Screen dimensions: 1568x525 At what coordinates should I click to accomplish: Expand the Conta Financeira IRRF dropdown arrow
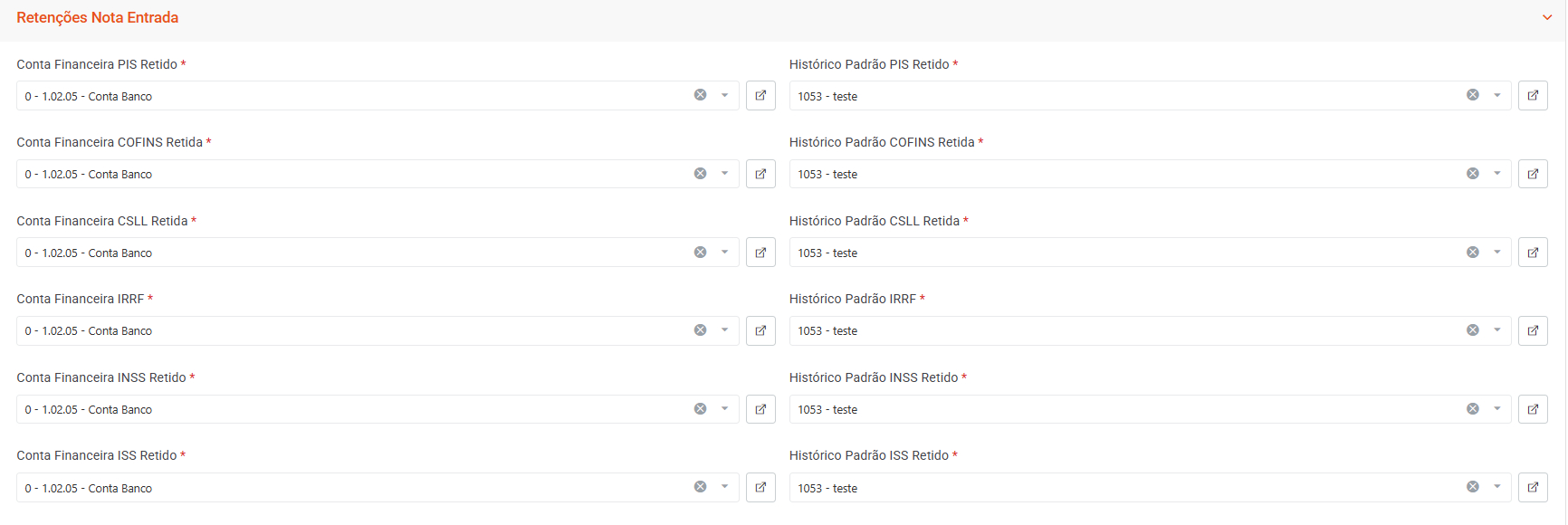724,330
